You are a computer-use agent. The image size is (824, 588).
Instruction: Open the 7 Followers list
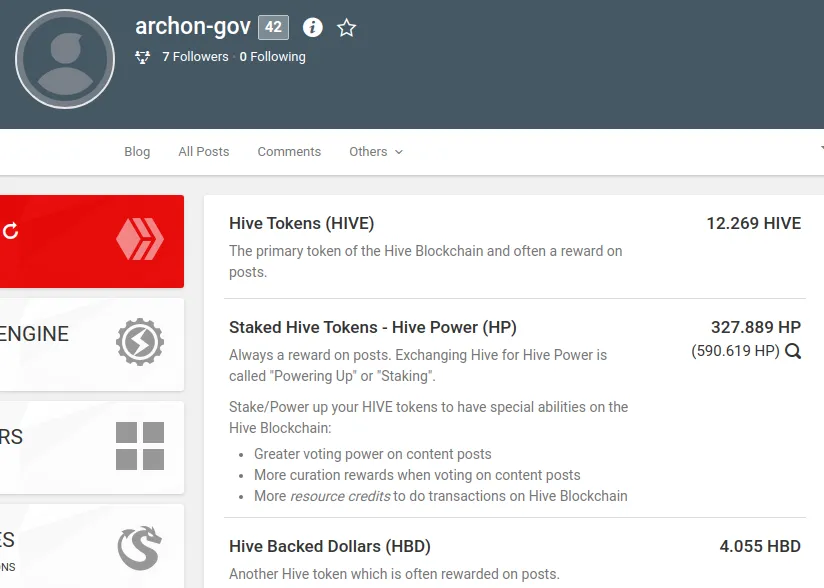[x=195, y=57]
